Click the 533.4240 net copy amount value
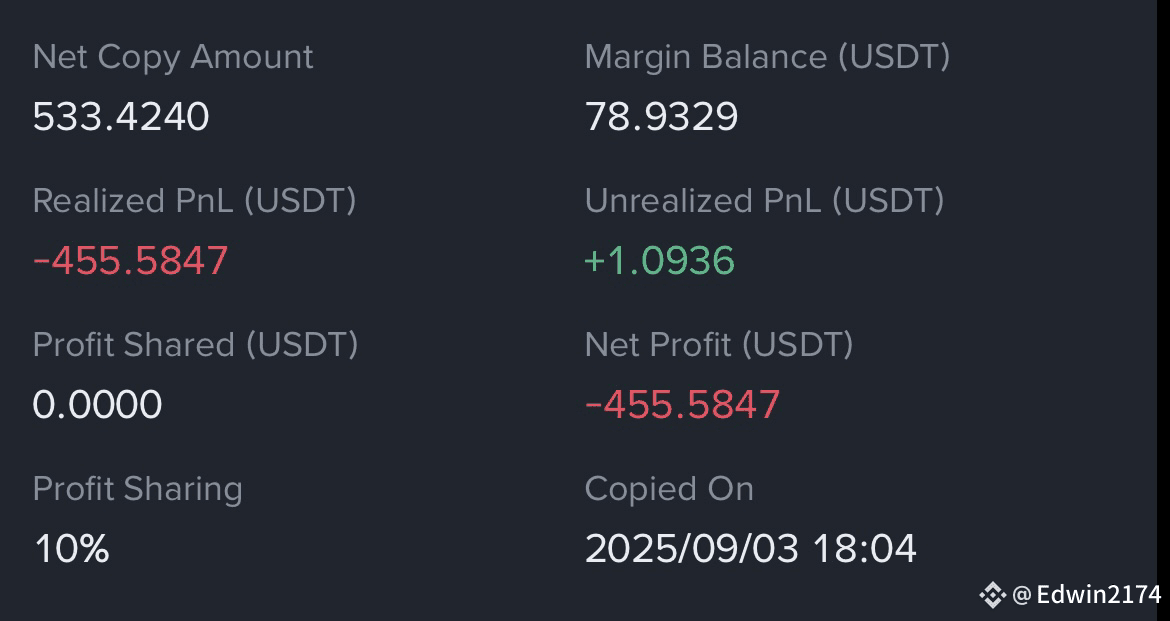Screen dimensions: 1170x621 click(121, 116)
